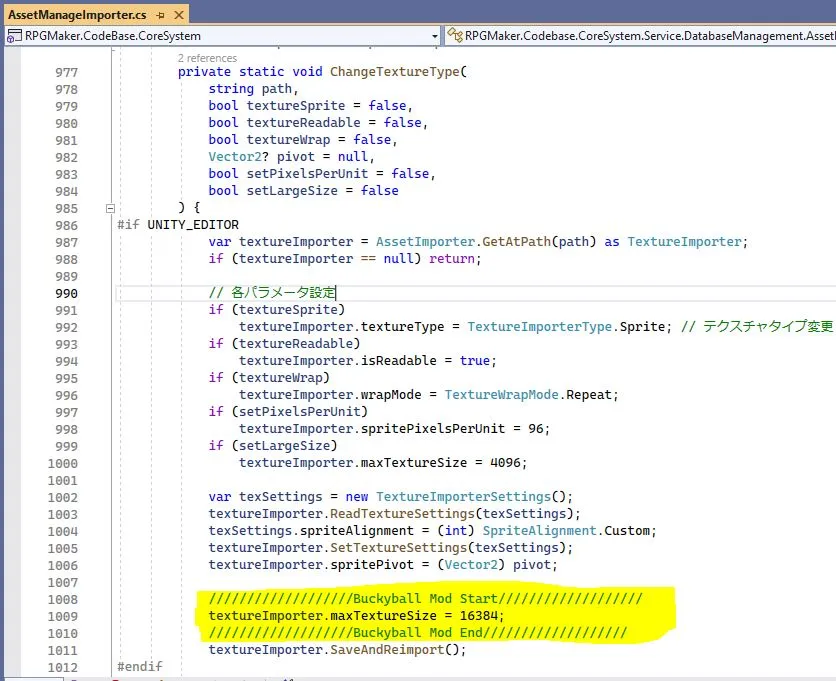Click the 16384 value in highlighted code

click(x=475, y=616)
